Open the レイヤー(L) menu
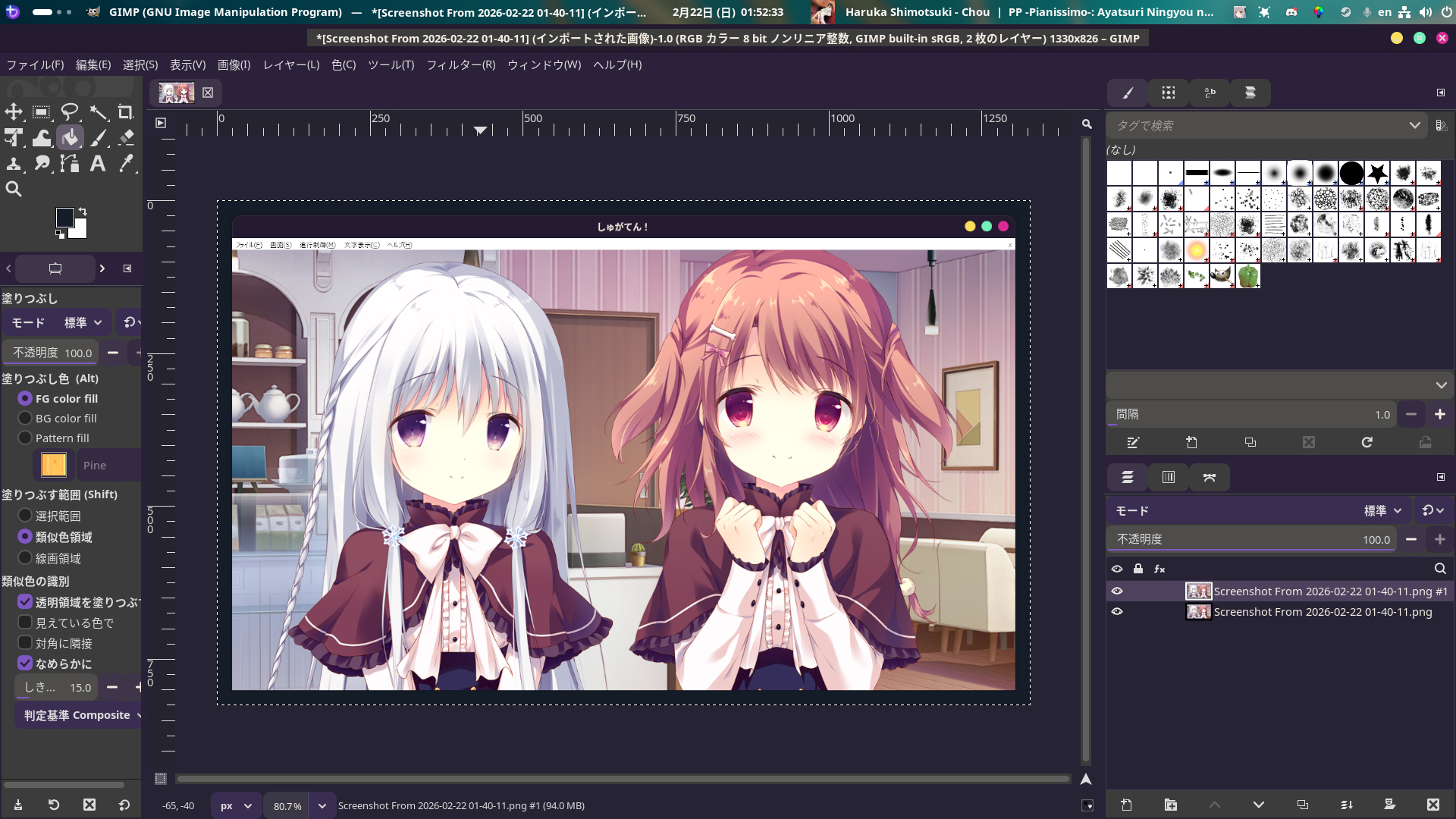This screenshot has height=819, width=1456. (291, 65)
